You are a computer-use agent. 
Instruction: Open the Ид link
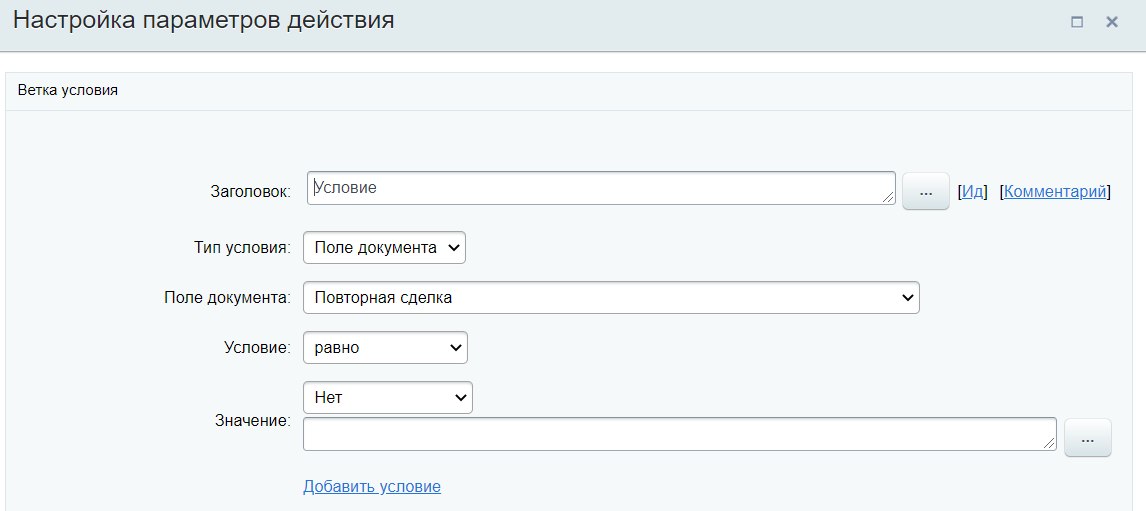click(972, 192)
